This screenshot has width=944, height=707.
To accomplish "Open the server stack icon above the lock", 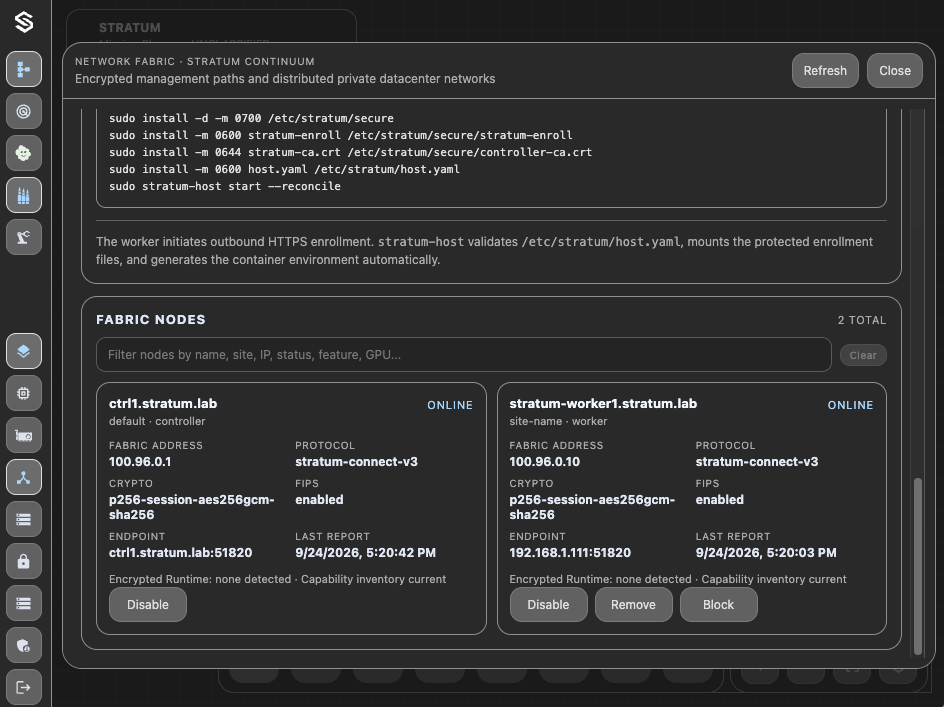I will [x=24, y=519].
